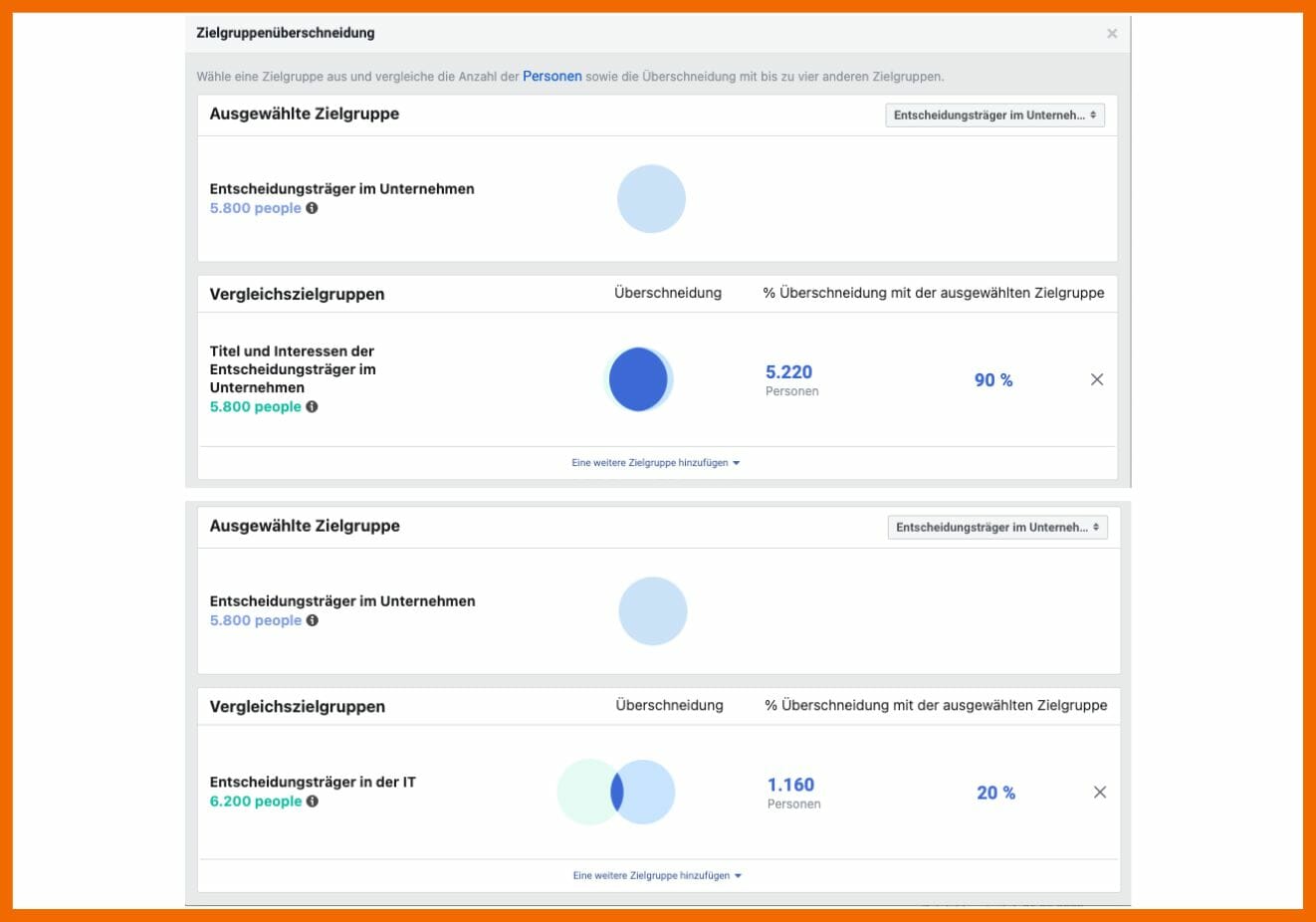1316x922 pixels.
Task: Open the top Entscheidungsträger im Unternehmen selector
Action: [x=993, y=115]
